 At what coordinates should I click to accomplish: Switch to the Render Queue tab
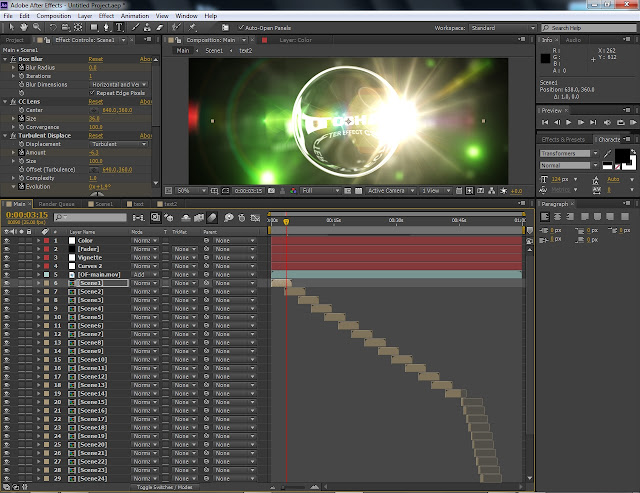click(56, 204)
